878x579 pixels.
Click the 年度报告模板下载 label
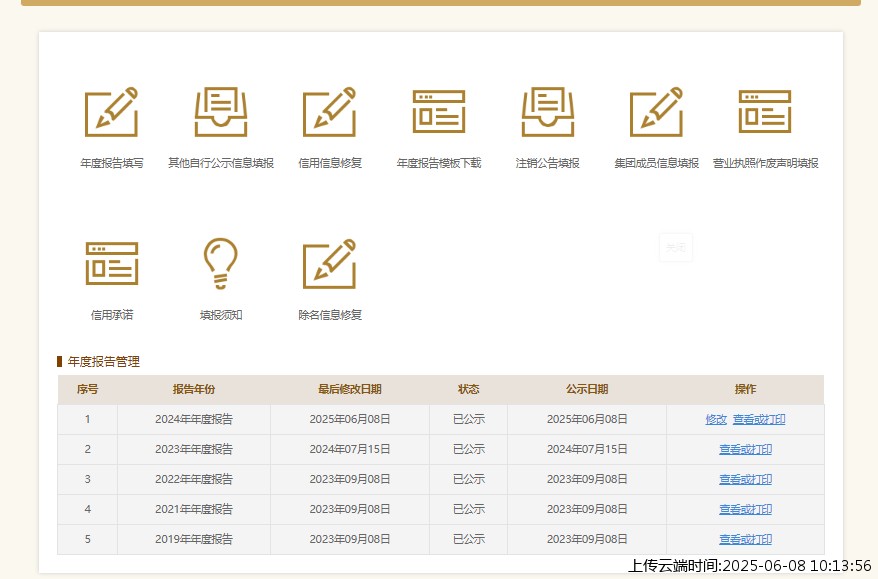pyautogui.click(x=439, y=163)
